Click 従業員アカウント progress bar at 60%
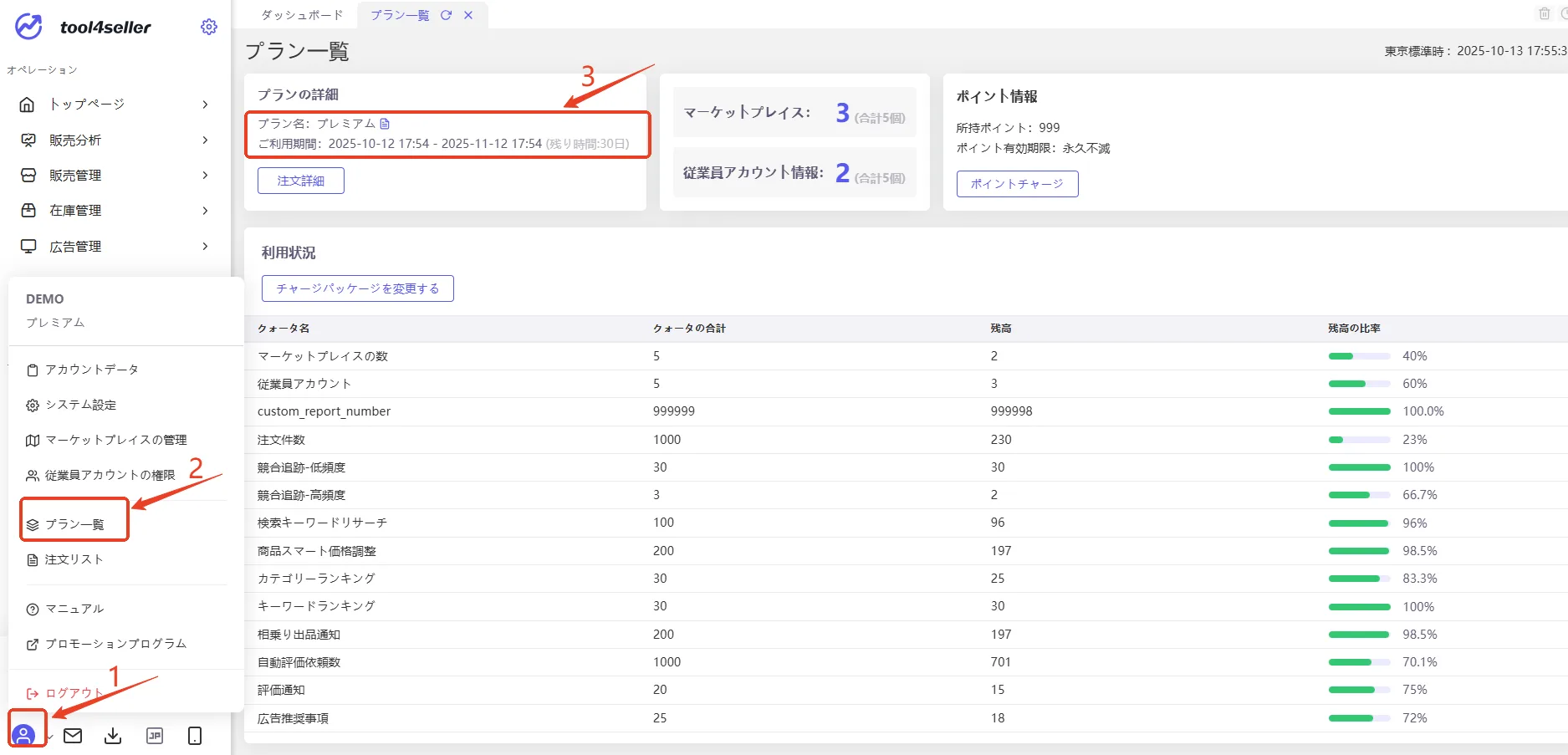The width and height of the screenshot is (1568, 755). (x=1359, y=384)
